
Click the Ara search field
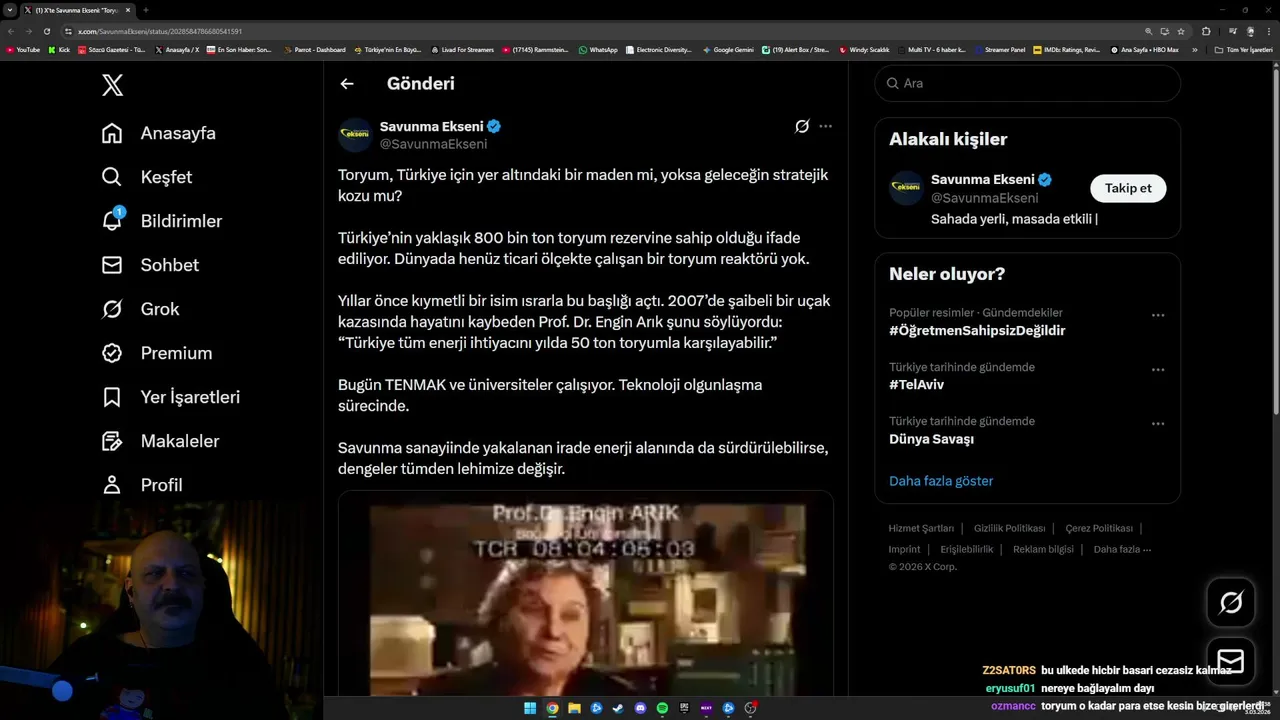[x=1027, y=83]
